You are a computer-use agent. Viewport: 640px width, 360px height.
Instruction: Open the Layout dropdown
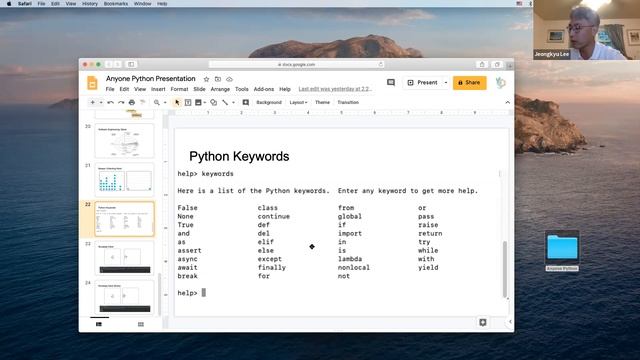(x=298, y=102)
